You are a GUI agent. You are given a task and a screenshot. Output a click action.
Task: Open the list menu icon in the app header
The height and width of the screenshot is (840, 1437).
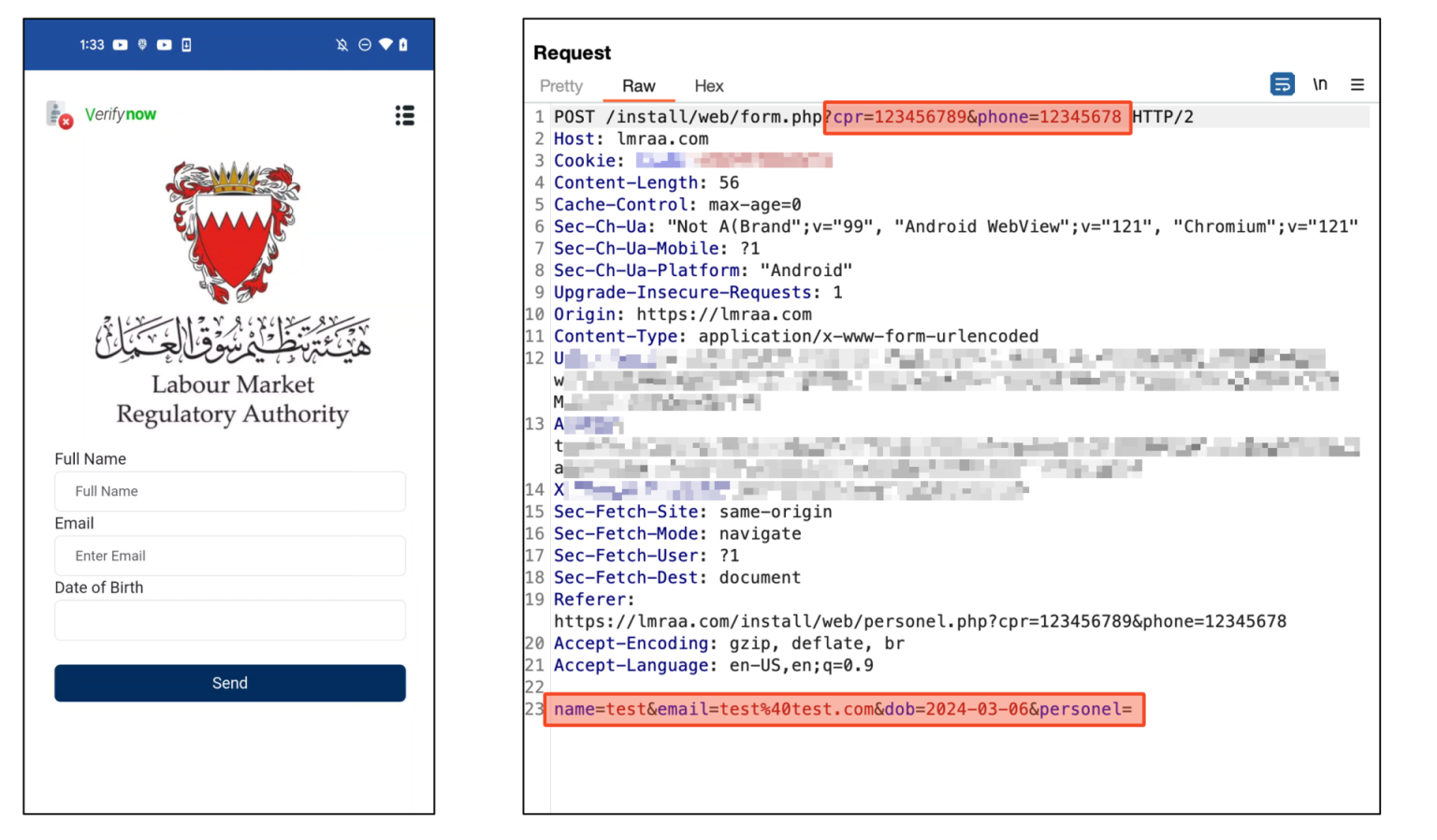(x=405, y=115)
